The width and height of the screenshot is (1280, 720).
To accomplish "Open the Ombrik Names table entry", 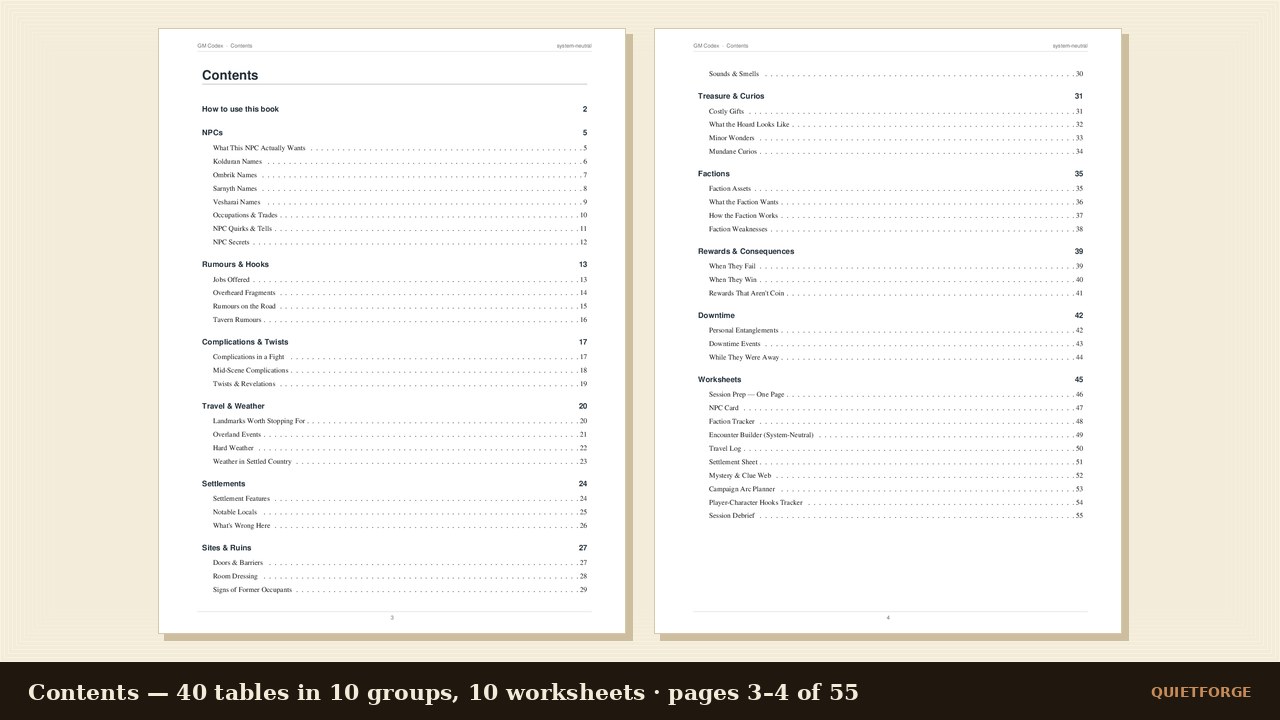I will coord(400,175).
